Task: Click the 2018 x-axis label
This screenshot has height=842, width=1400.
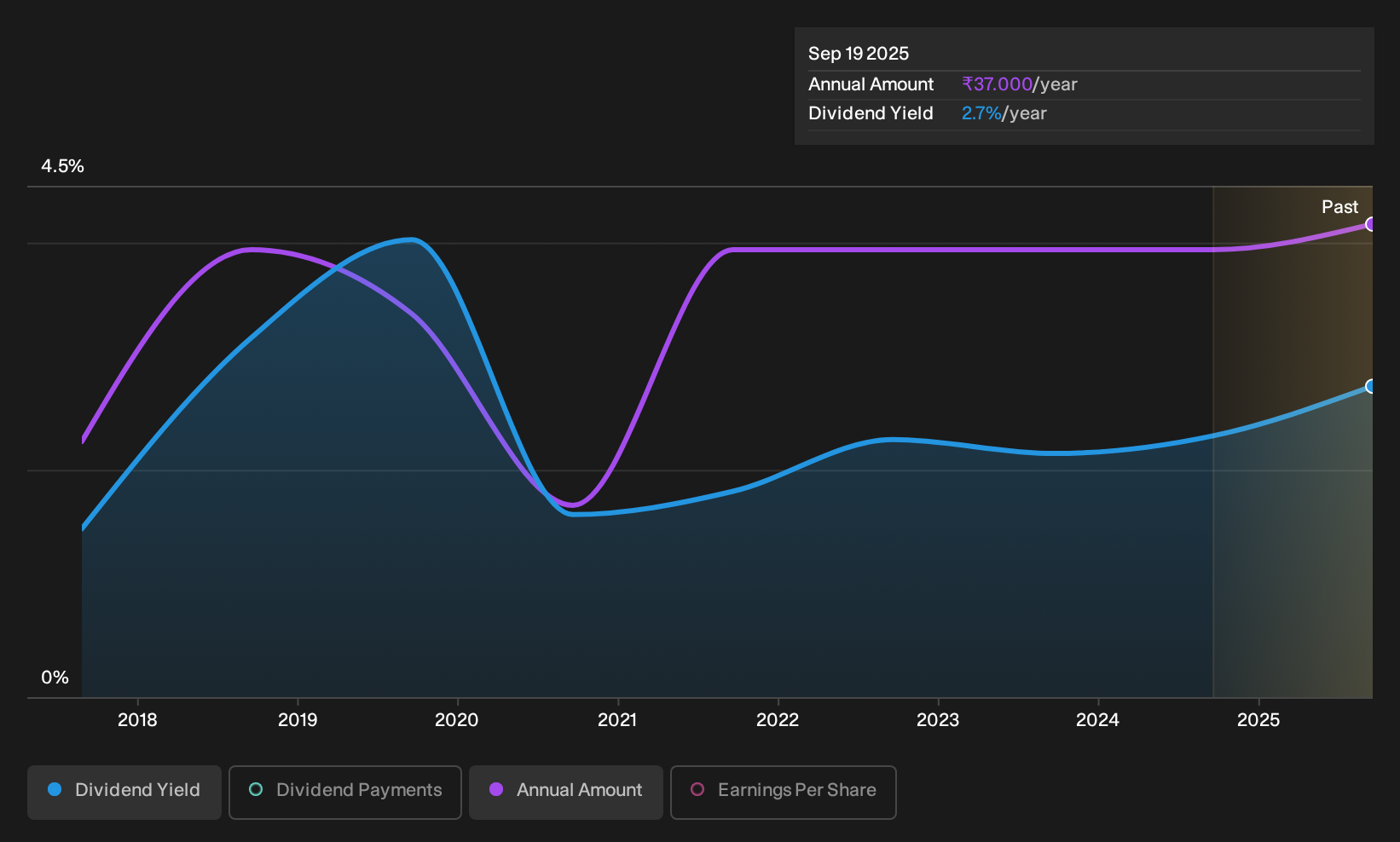Action: [x=137, y=720]
